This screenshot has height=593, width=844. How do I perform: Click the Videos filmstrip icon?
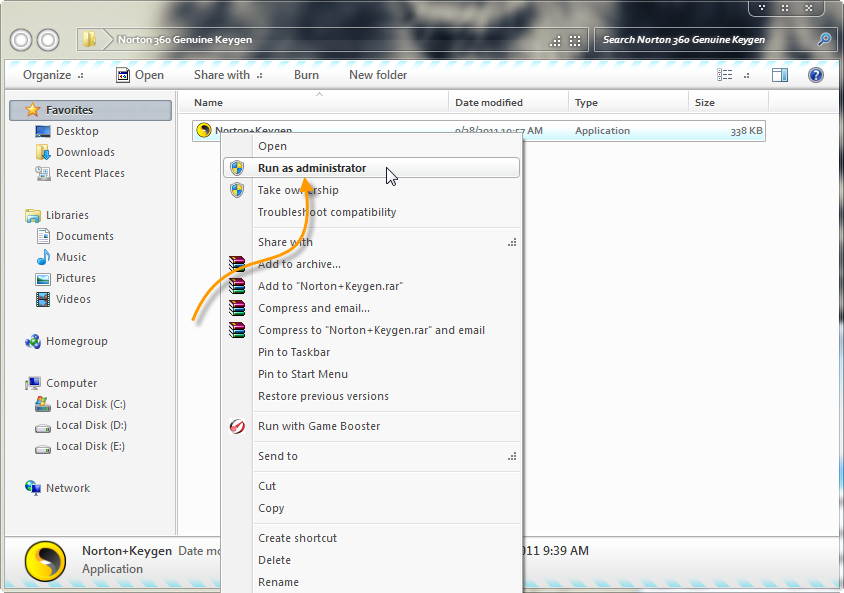pyautogui.click(x=43, y=299)
